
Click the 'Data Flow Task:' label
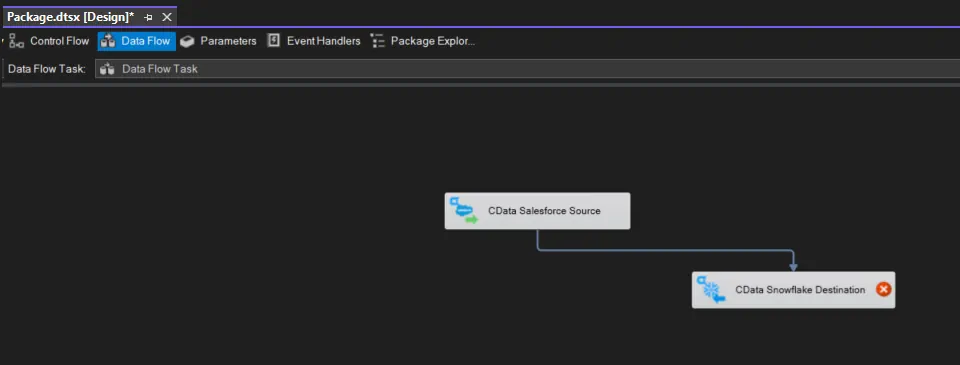47,69
